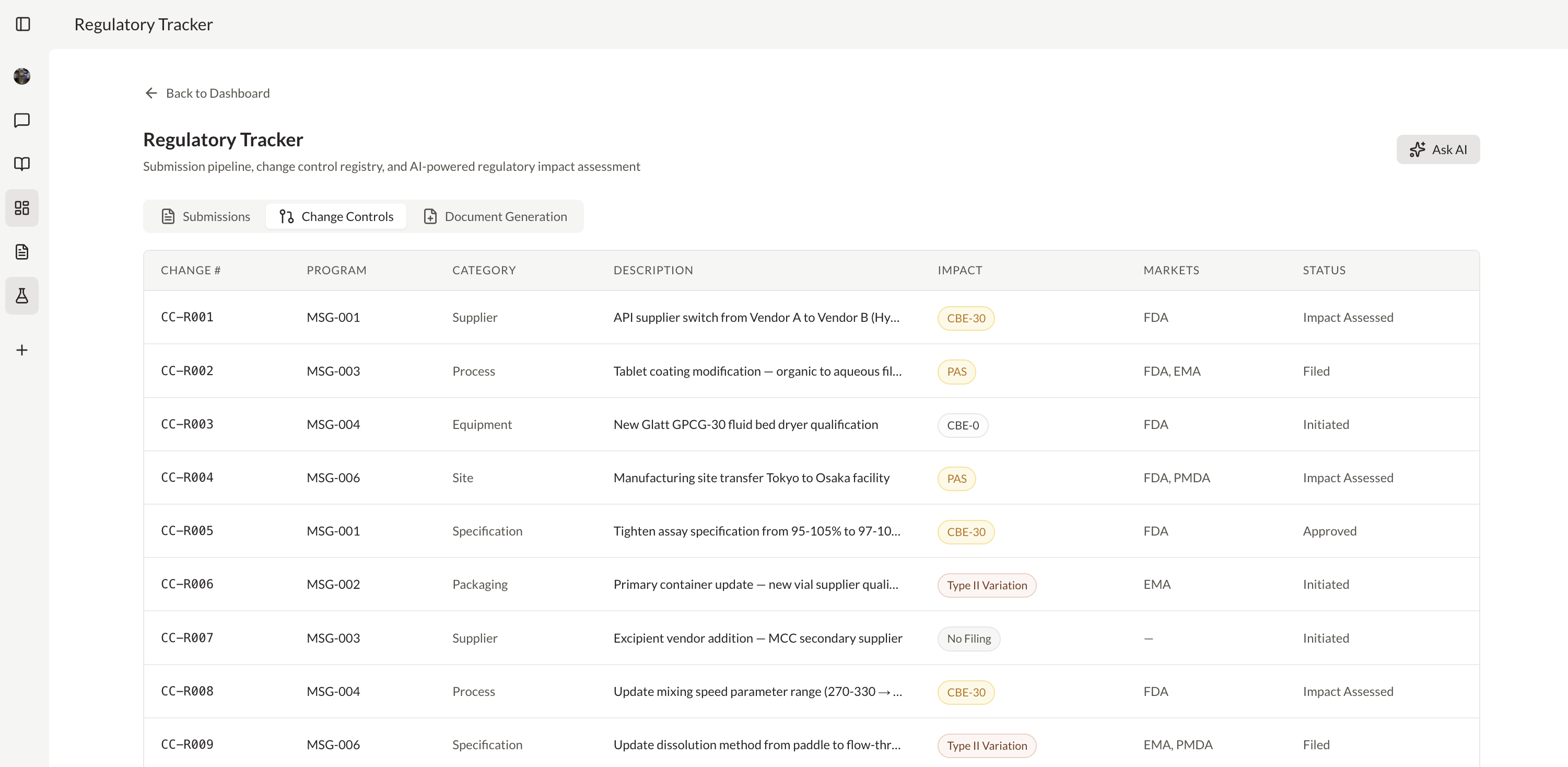This screenshot has width=1568, height=767.
Task: Select the Tablet coating modification description
Action: tap(757, 371)
